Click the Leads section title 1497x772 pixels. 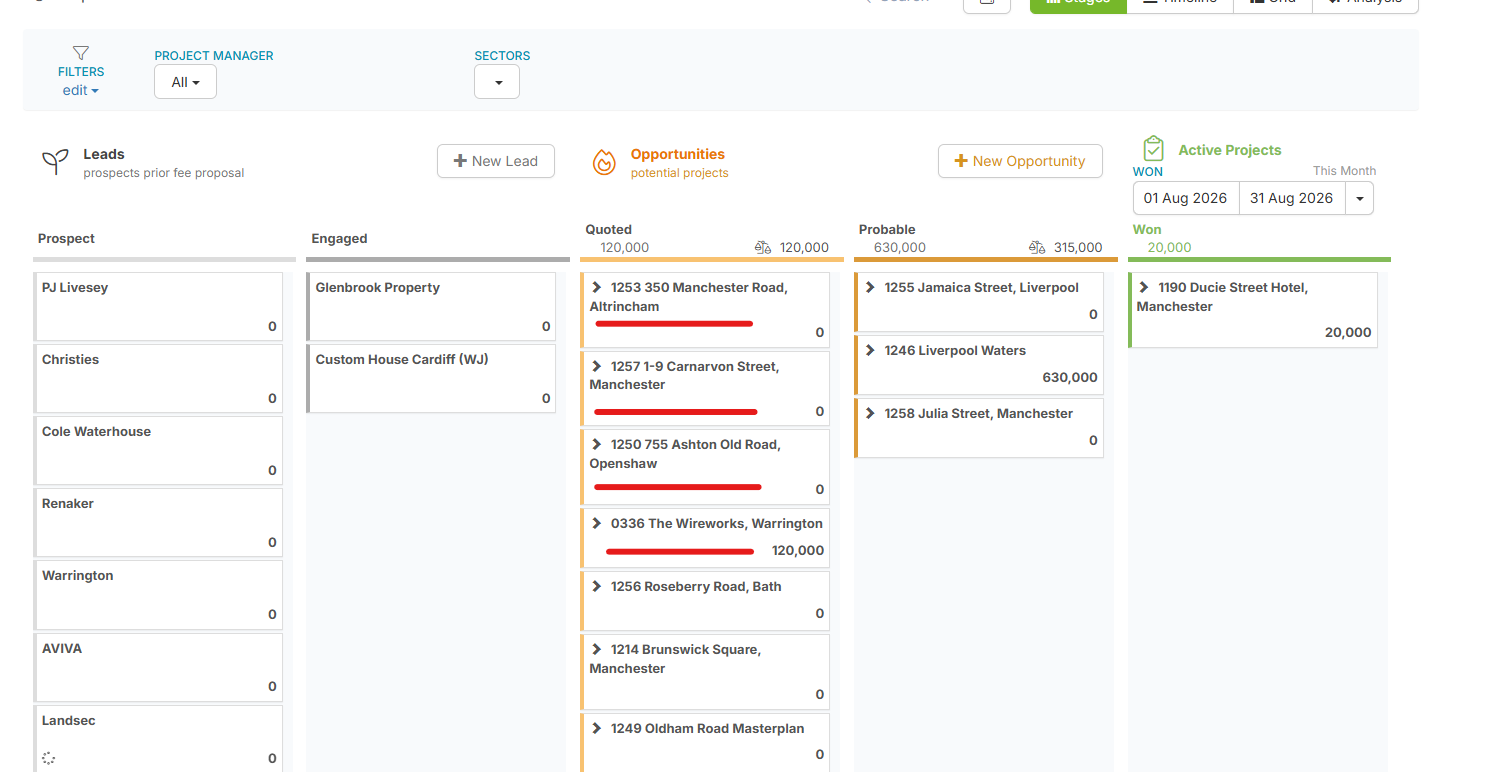point(104,154)
